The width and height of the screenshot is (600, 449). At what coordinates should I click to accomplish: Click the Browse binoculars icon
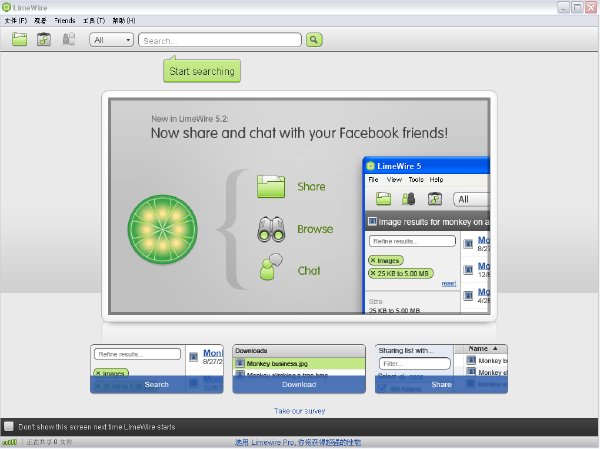point(271,229)
